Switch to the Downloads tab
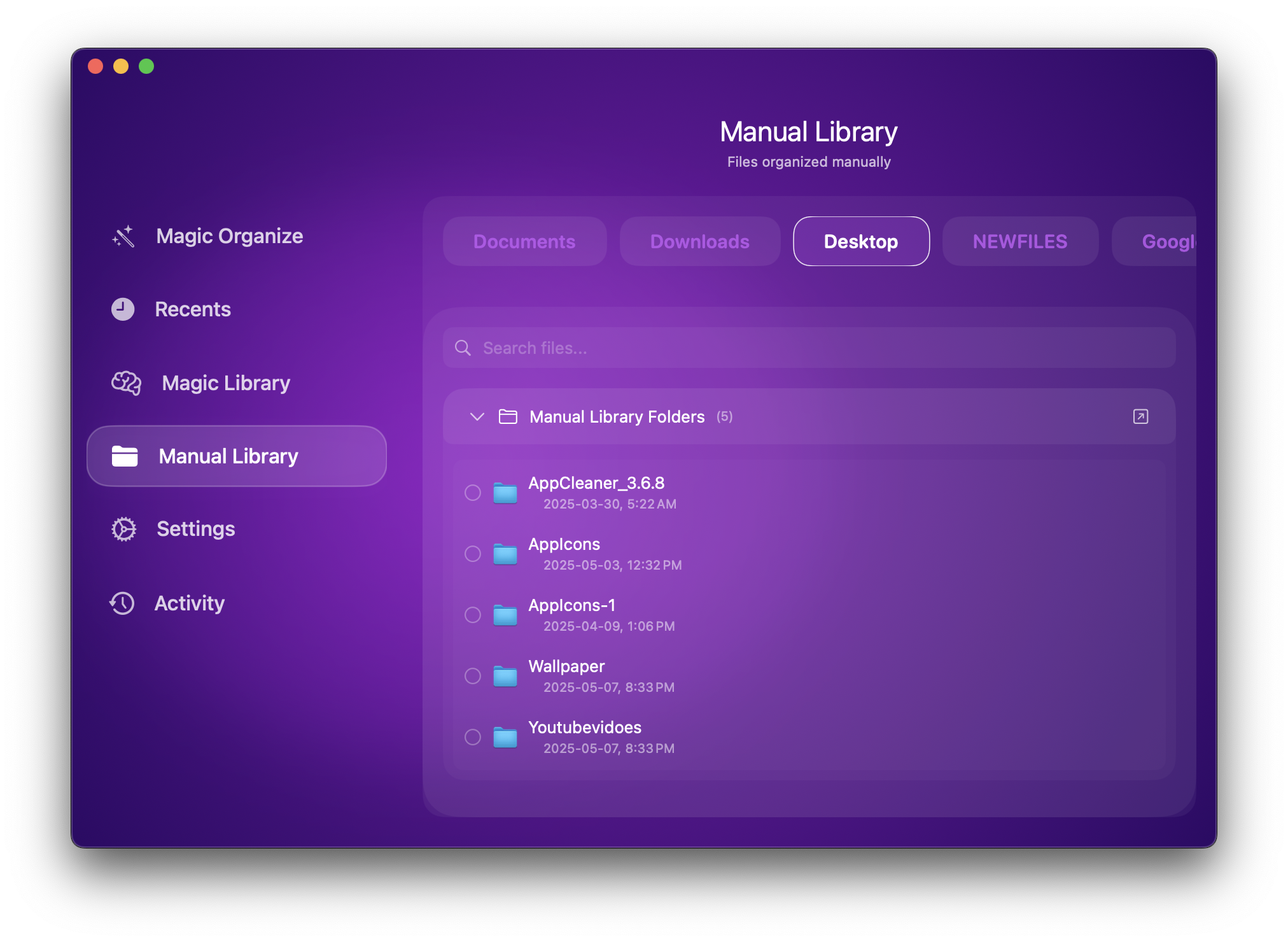This screenshot has height=942, width=1288. [x=699, y=242]
